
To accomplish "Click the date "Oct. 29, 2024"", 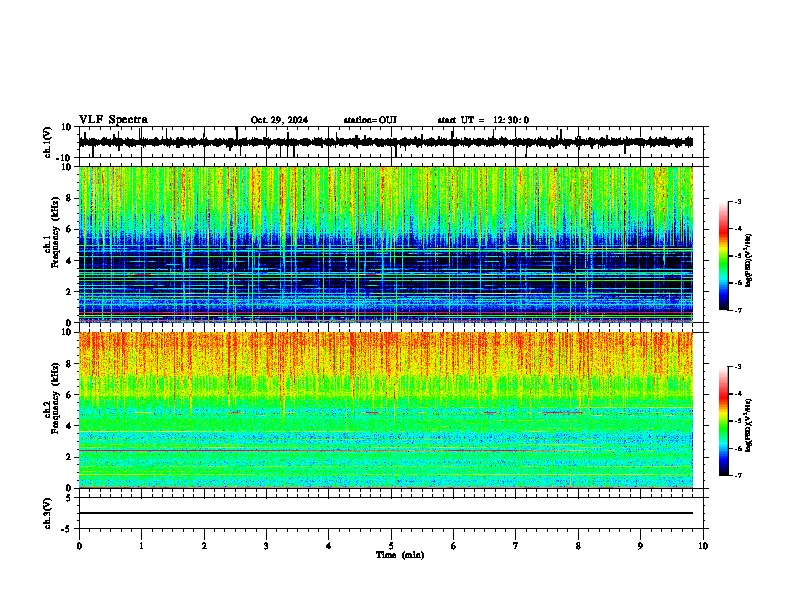I will (x=279, y=120).
